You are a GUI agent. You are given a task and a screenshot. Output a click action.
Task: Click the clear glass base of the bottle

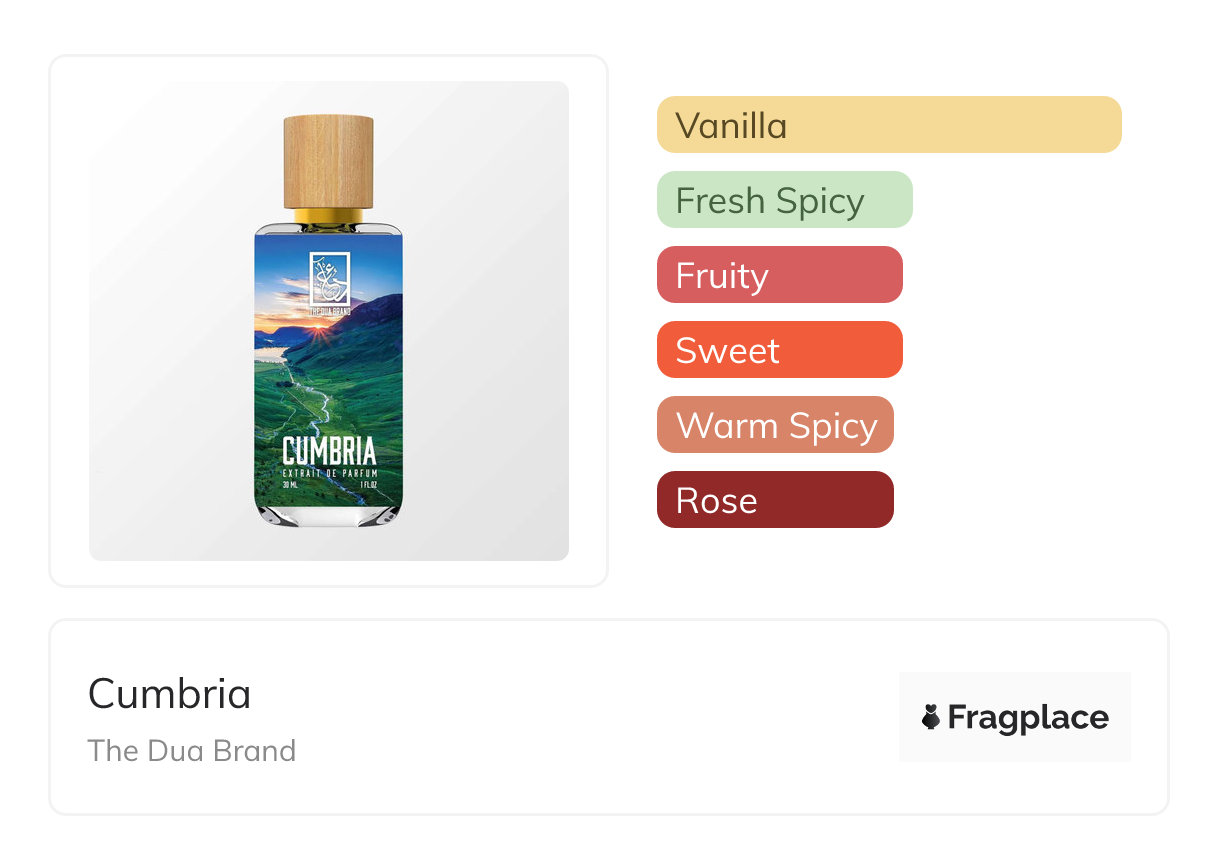point(329,513)
